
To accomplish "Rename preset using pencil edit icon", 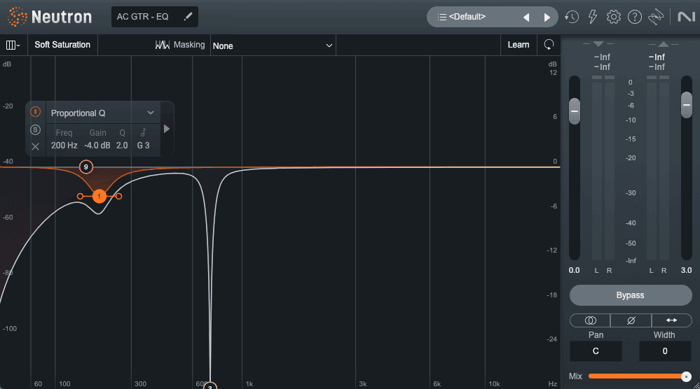I will [x=188, y=17].
